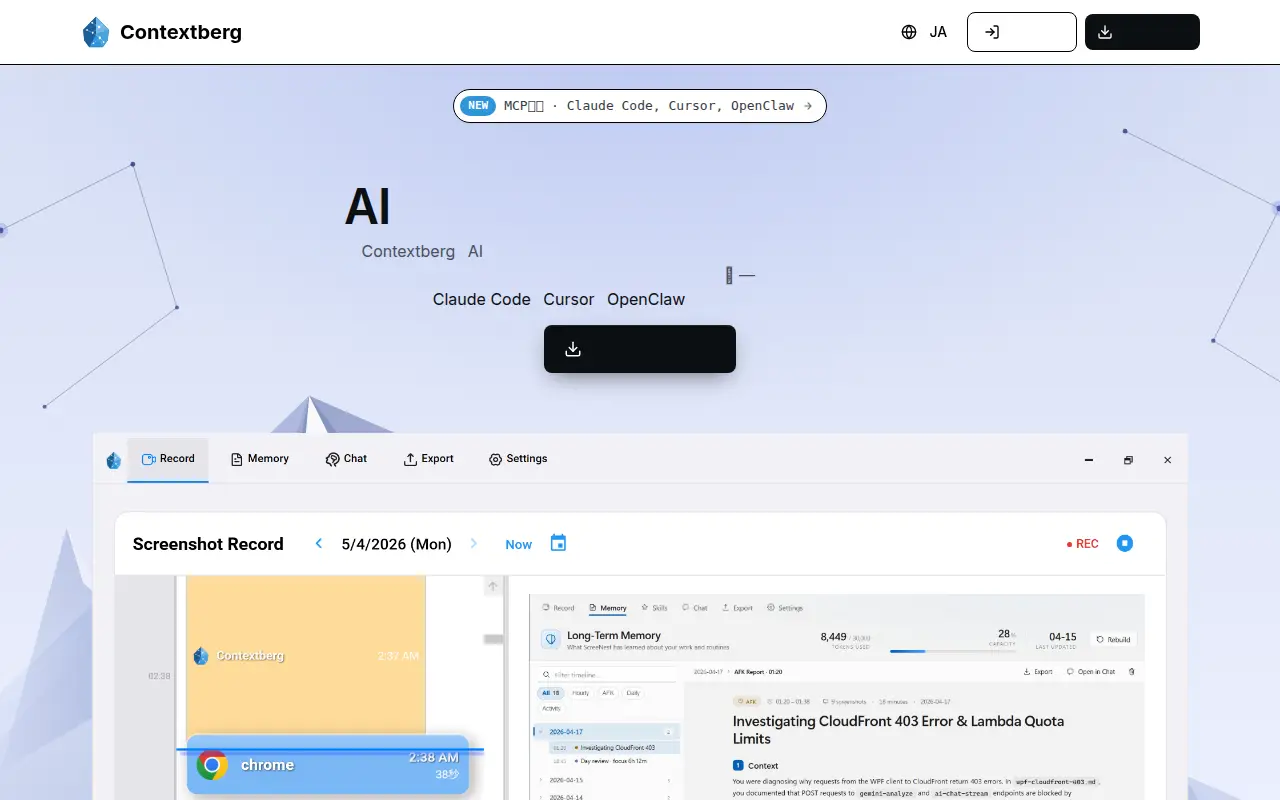The height and width of the screenshot is (800, 1280).
Task: Switch to the Chat tab in the main app bar
Action: pos(346,459)
